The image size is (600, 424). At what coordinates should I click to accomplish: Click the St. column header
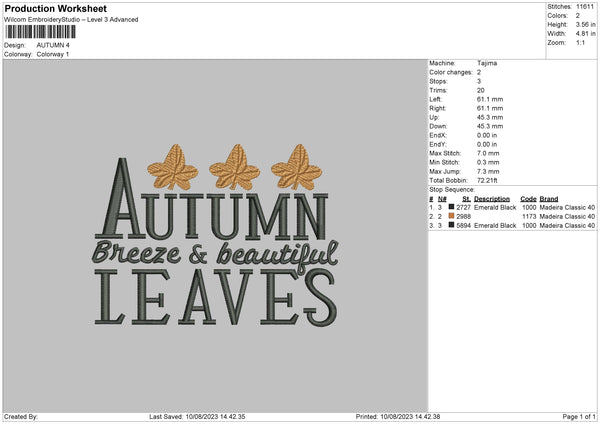[466, 198]
